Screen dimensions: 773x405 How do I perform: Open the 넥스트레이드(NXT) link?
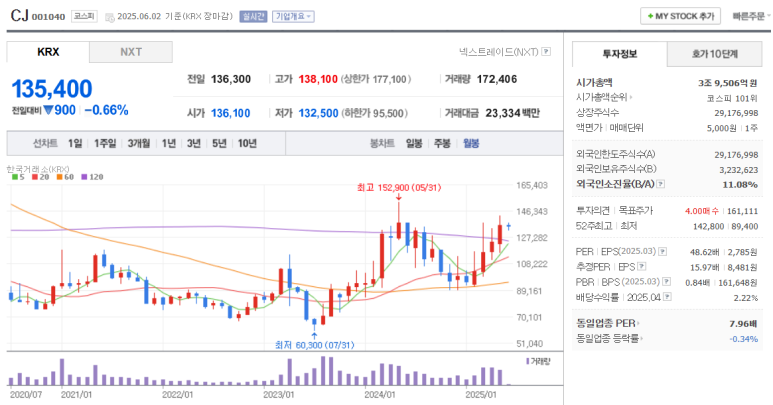(498, 52)
